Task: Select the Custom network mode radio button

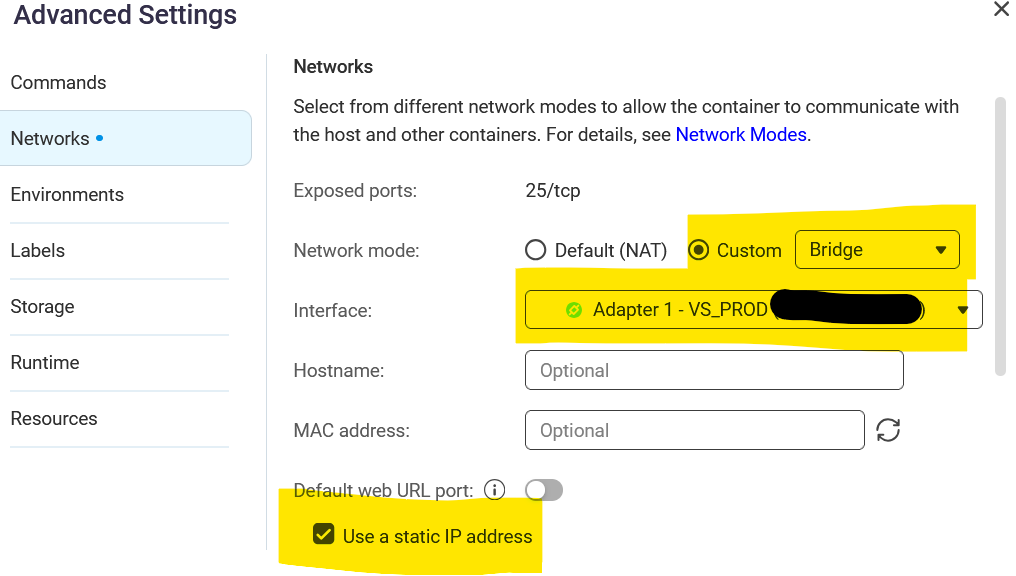Action: pyautogui.click(x=700, y=250)
